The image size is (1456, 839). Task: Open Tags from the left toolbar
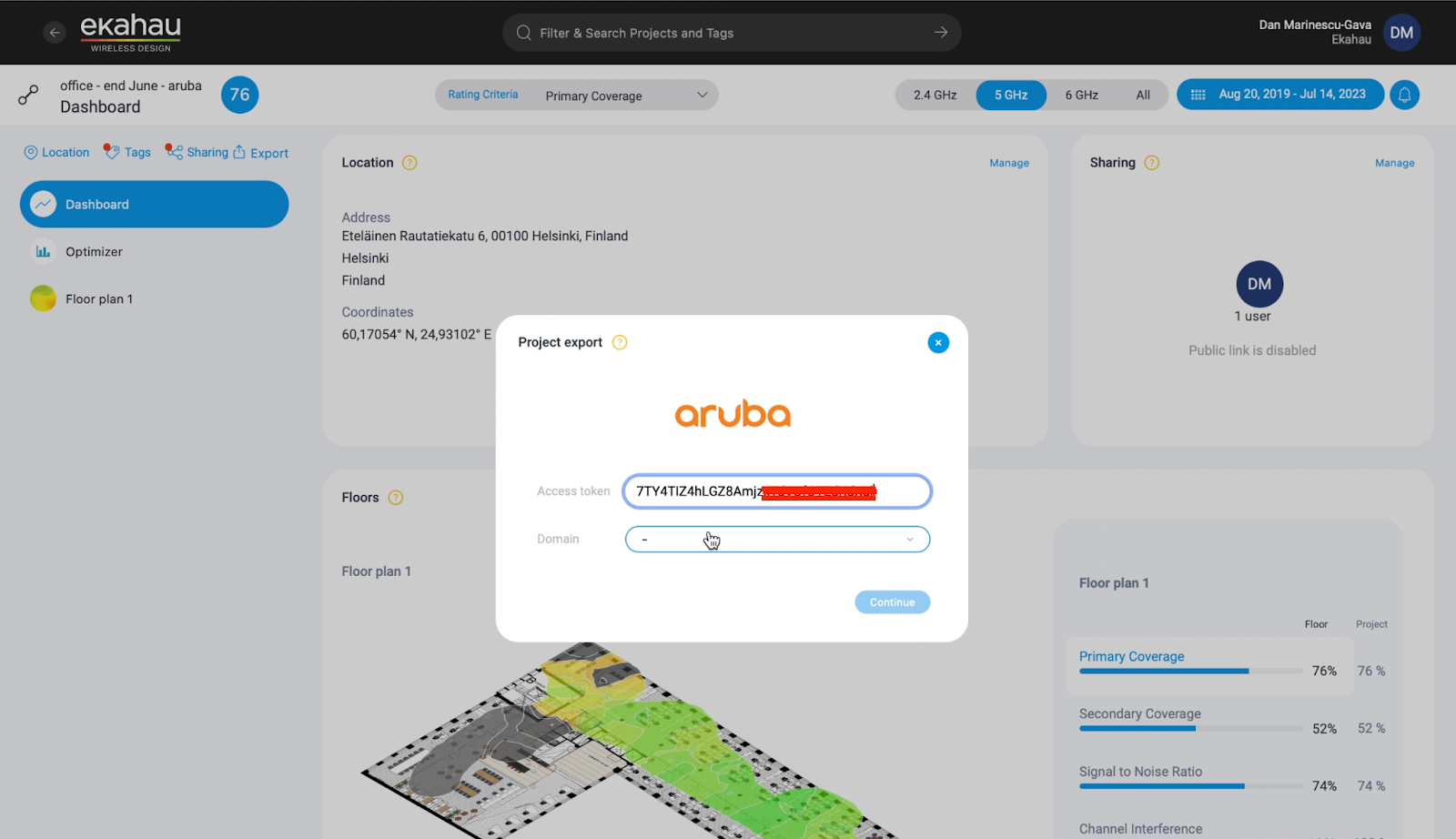(x=126, y=152)
